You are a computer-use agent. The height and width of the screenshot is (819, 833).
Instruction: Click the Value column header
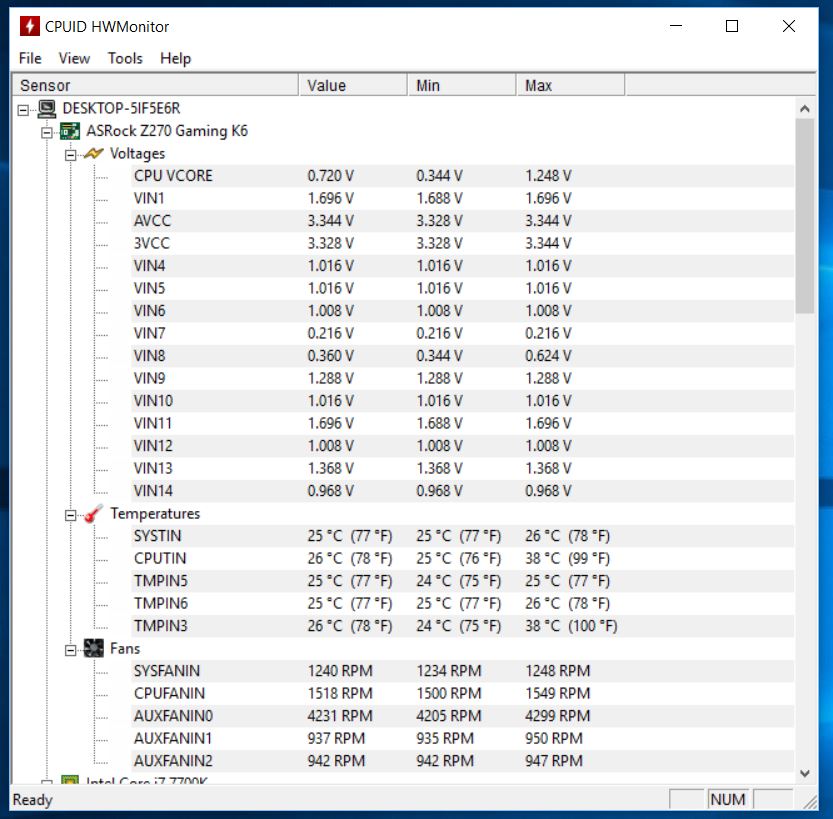(353, 86)
